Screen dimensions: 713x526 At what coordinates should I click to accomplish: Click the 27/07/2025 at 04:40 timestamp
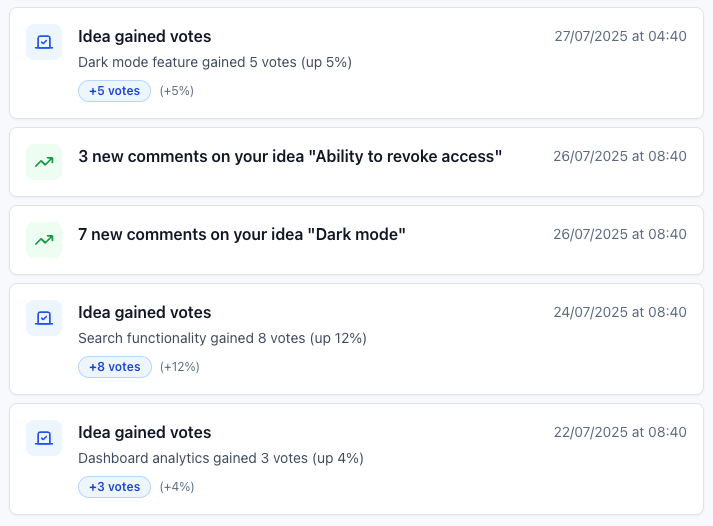620,36
